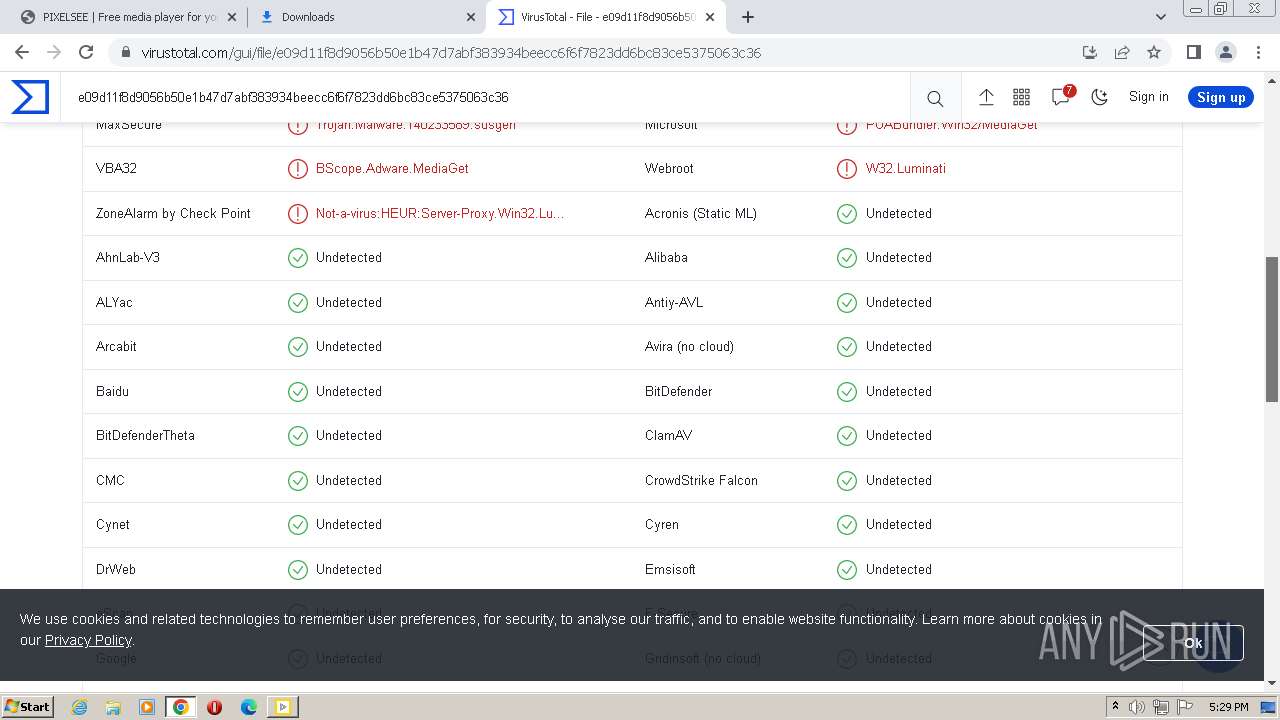
Task: Reload the page
Action: (86, 52)
